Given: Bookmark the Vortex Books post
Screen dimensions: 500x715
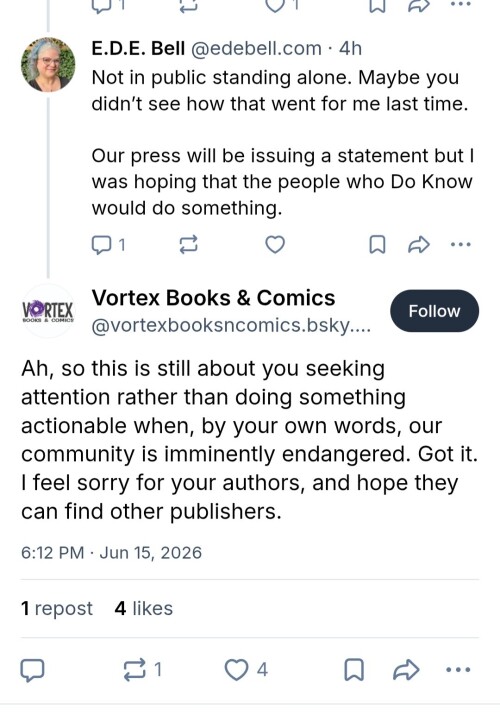Looking at the screenshot, I should (x=354, y=670).
